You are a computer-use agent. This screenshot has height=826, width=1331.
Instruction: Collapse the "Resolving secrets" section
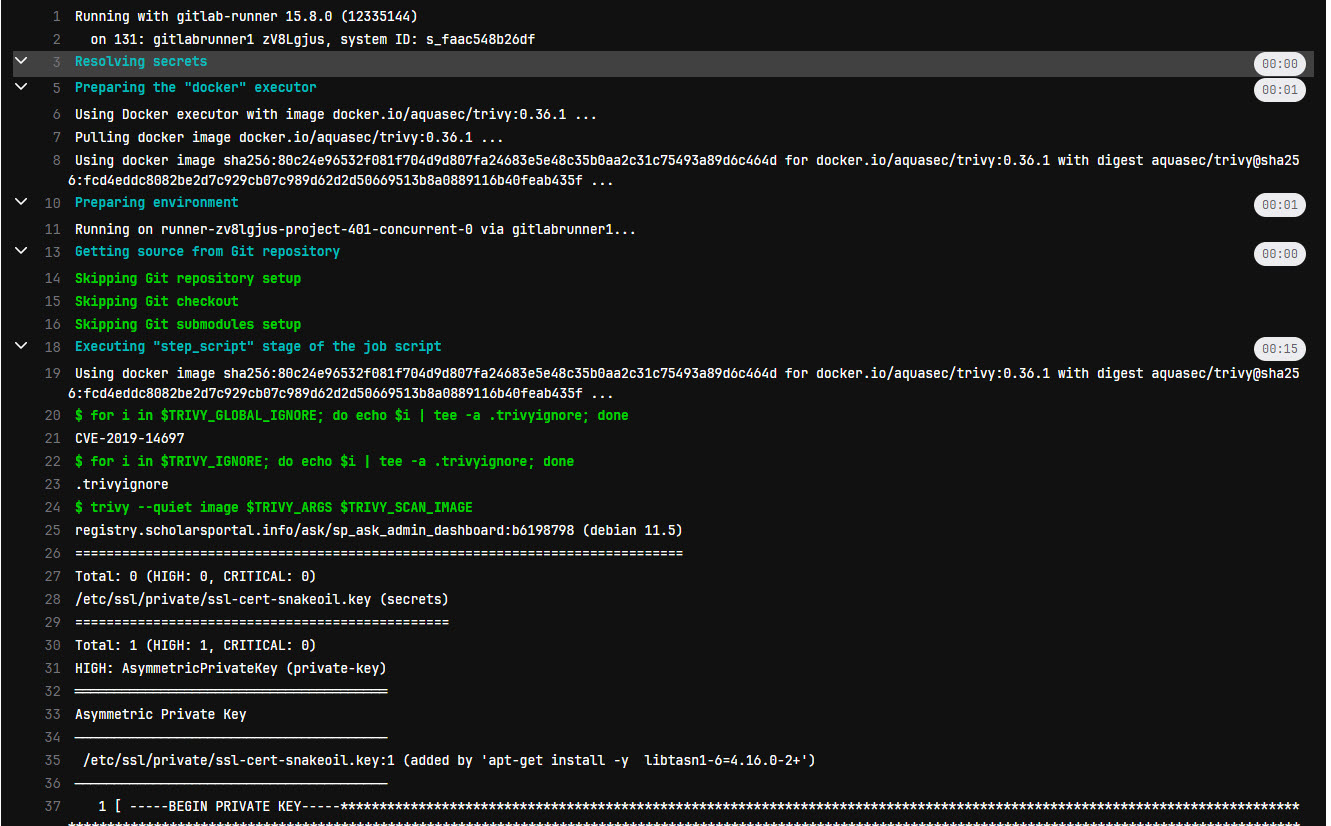[x=20, y=61]
